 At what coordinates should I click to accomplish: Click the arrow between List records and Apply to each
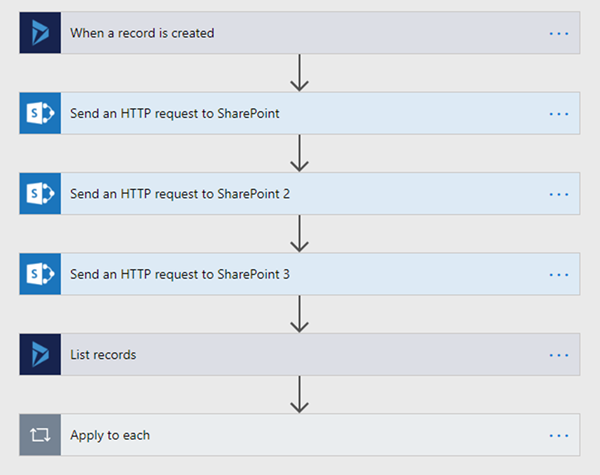click(299, 394)
